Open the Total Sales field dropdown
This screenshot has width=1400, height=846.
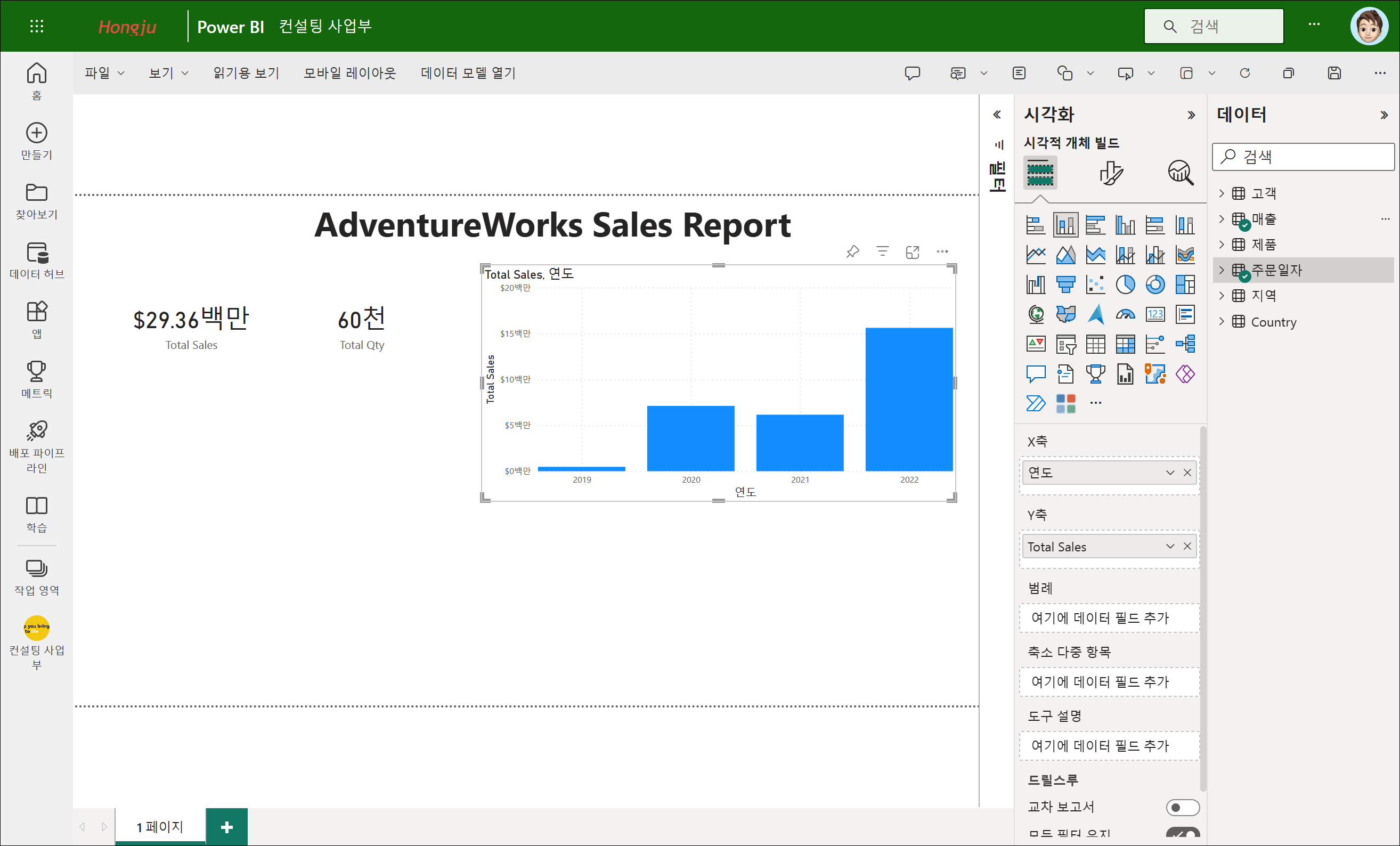tap(1170, 546)
